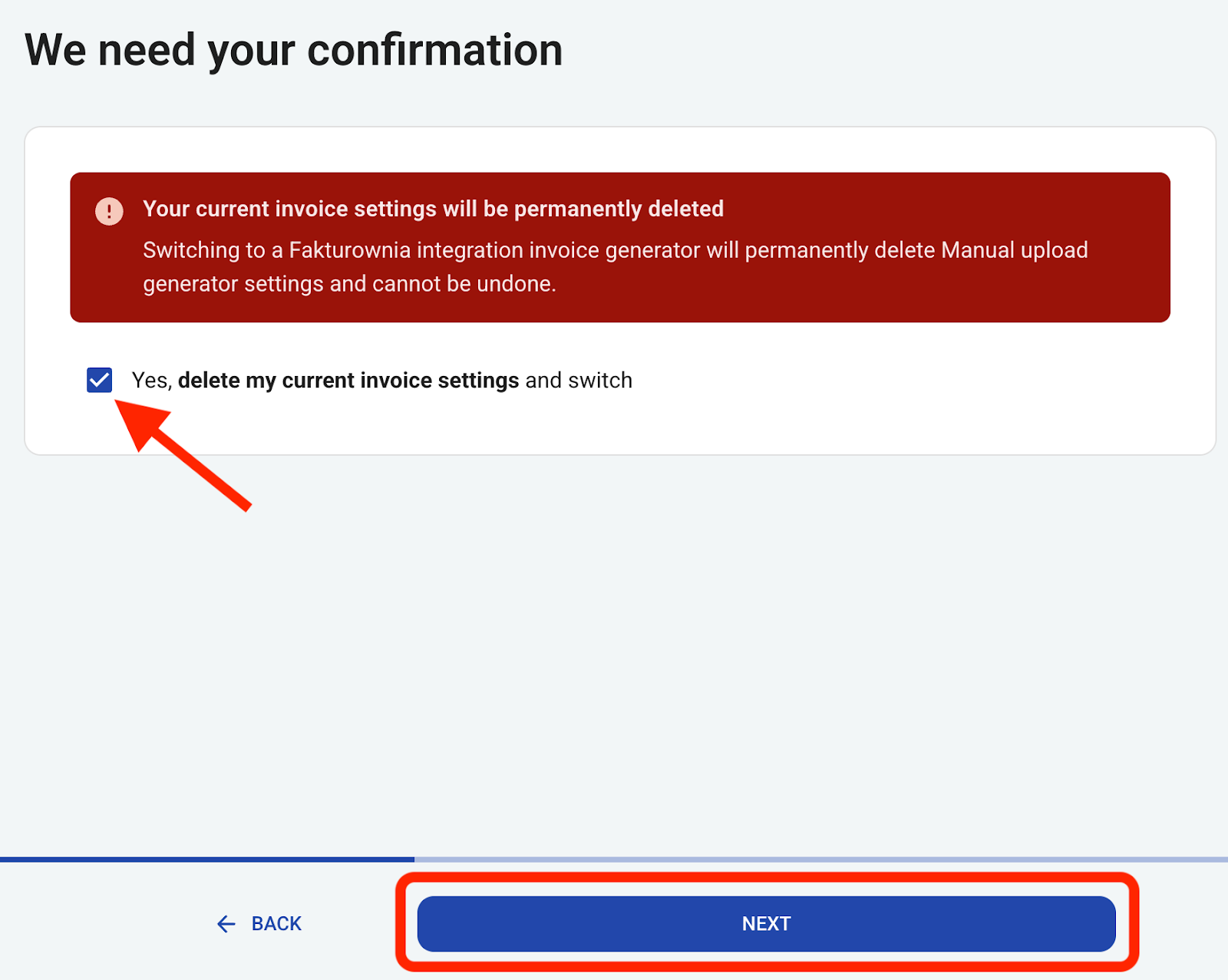The height and width of the screenshot is (980, 1228).
Task: Uncheck the delete invoice settings checkbox
Action: pos(100,381)
